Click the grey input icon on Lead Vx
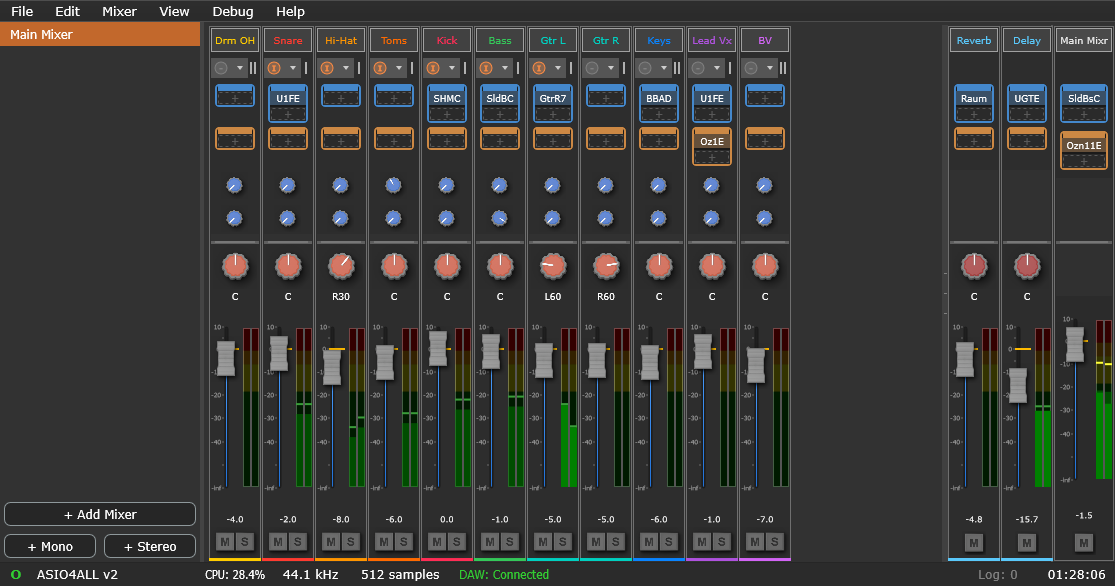The image size is (1115, 586). (698, 68)
